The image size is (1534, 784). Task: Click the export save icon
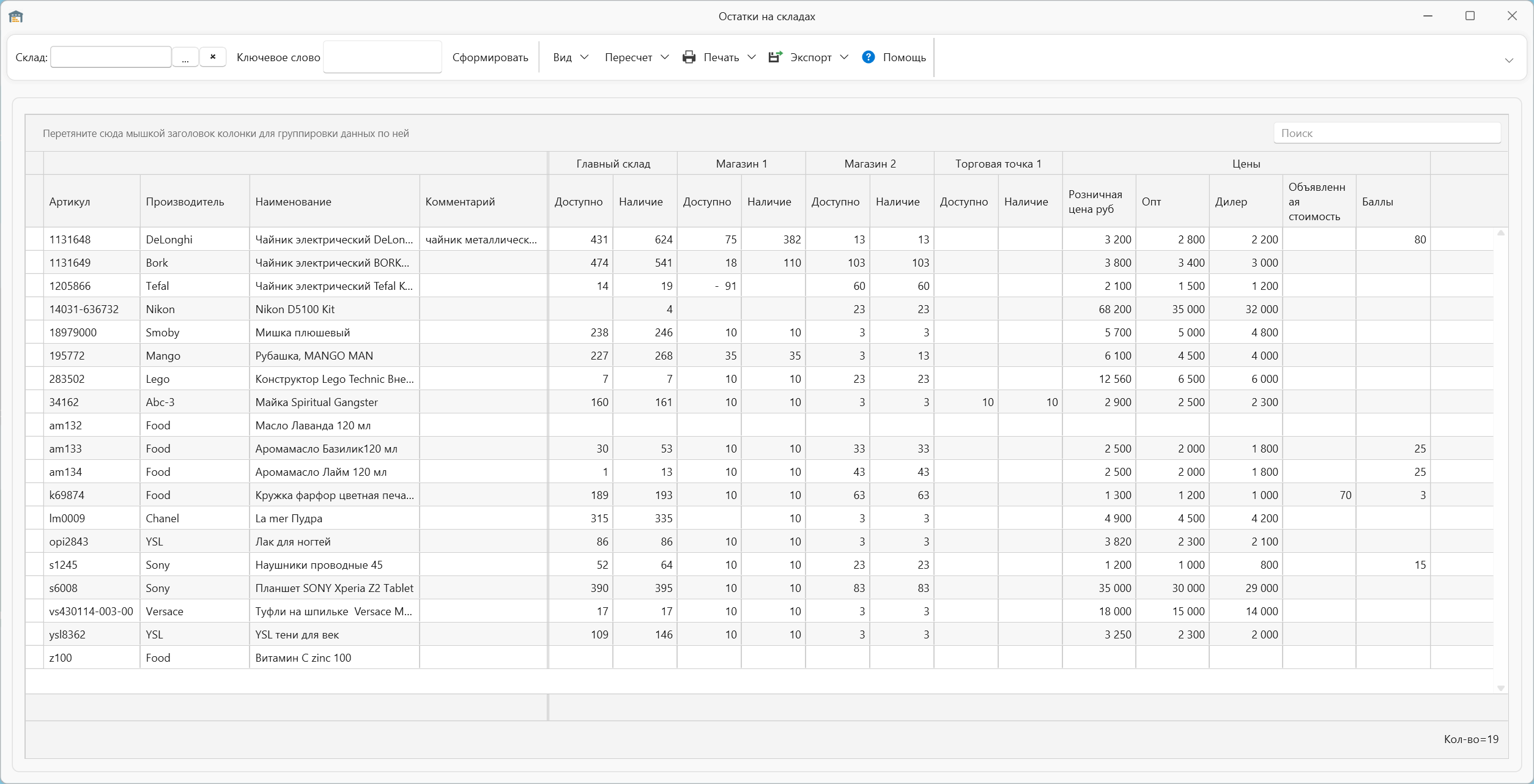pos(775,57)
